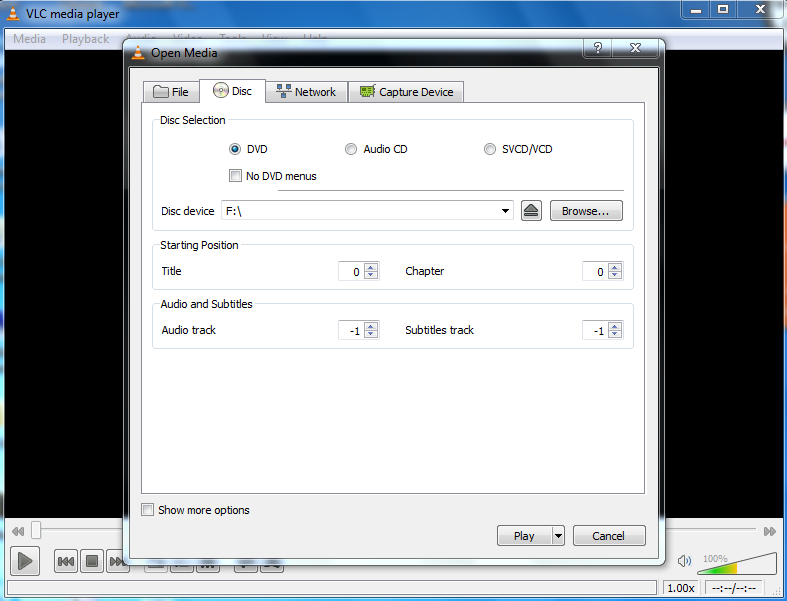
Task: Enable the No DVD menus checkbox
Action: [x=235, y=175]
